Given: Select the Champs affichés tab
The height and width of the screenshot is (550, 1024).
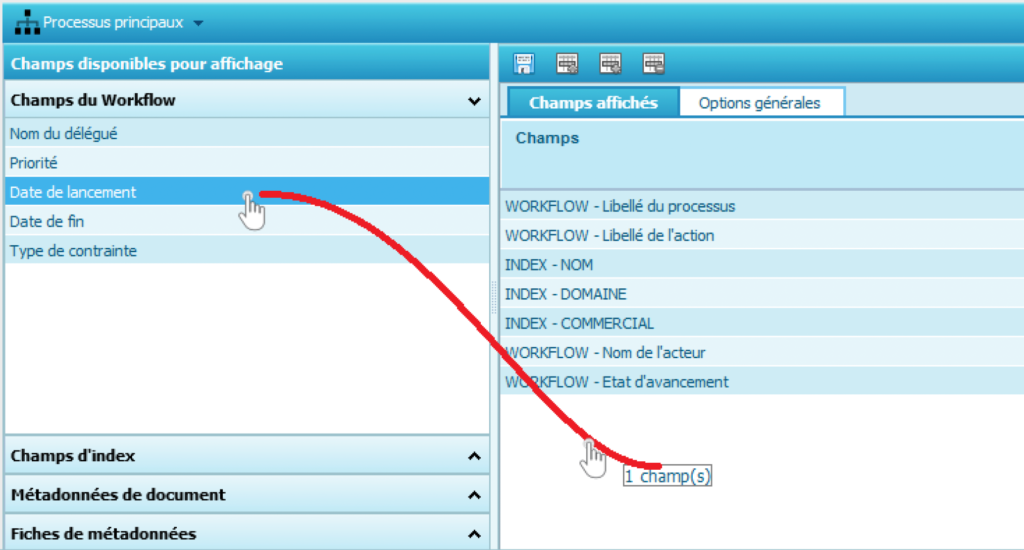Looking at the screenshot, I should (x=593, y=103).
